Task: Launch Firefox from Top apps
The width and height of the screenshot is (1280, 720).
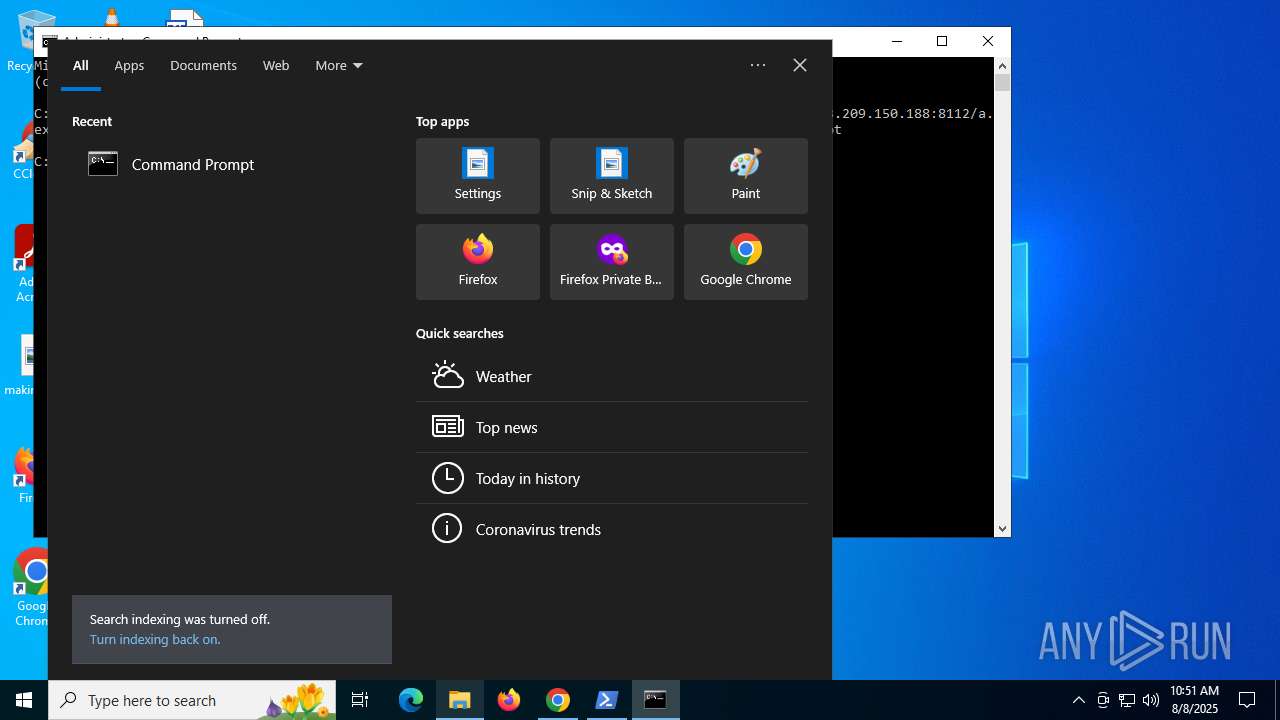Action: pos(478,262)
